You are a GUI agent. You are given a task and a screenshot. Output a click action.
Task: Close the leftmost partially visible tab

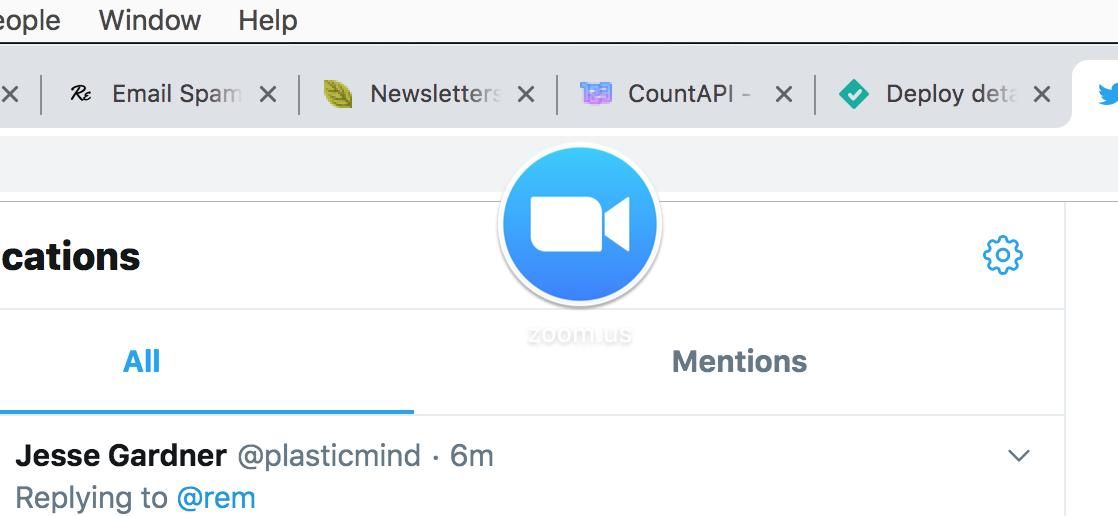point(9,94)
